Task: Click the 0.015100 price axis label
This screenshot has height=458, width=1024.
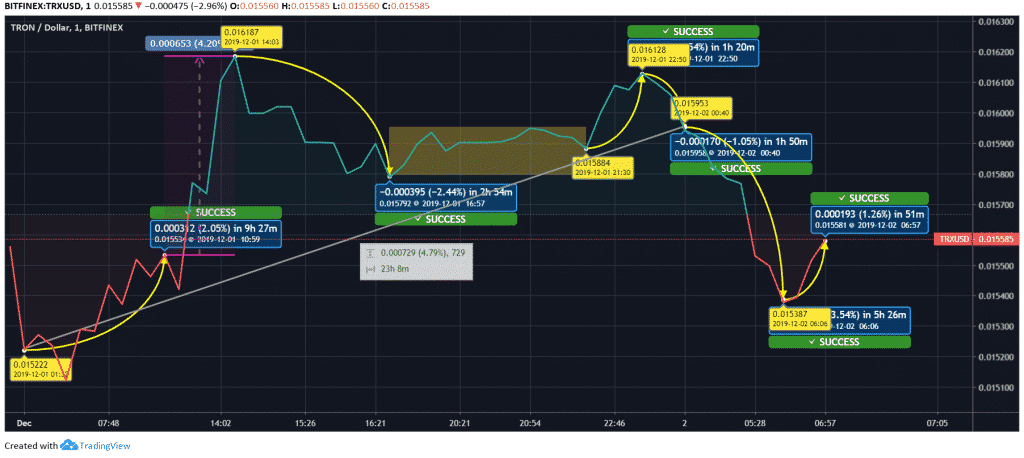Action: tap(997, 388)
